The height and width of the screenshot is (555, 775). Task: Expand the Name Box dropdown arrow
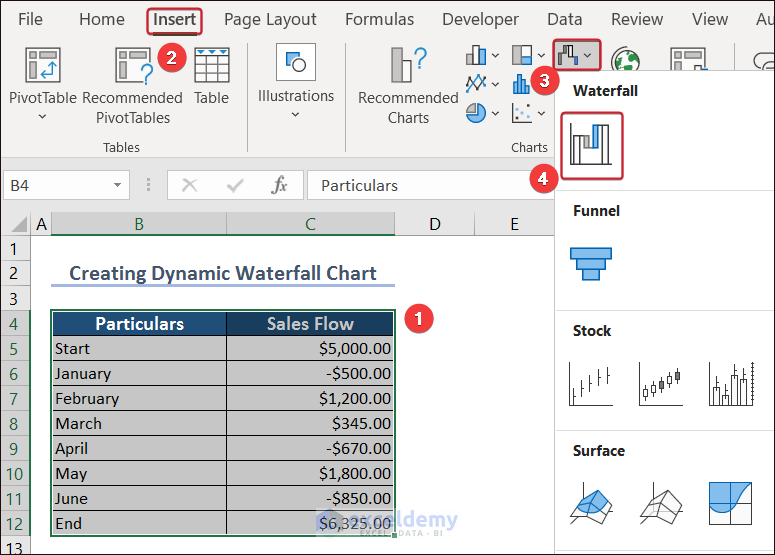(118, 186)
